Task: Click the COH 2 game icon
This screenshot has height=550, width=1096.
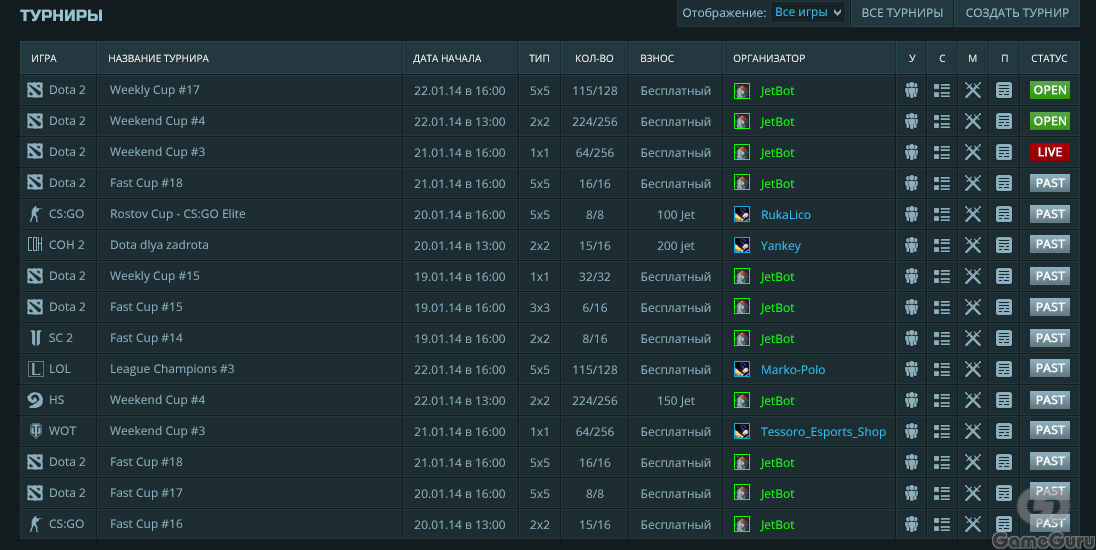Action: click(x=35, y=245)
